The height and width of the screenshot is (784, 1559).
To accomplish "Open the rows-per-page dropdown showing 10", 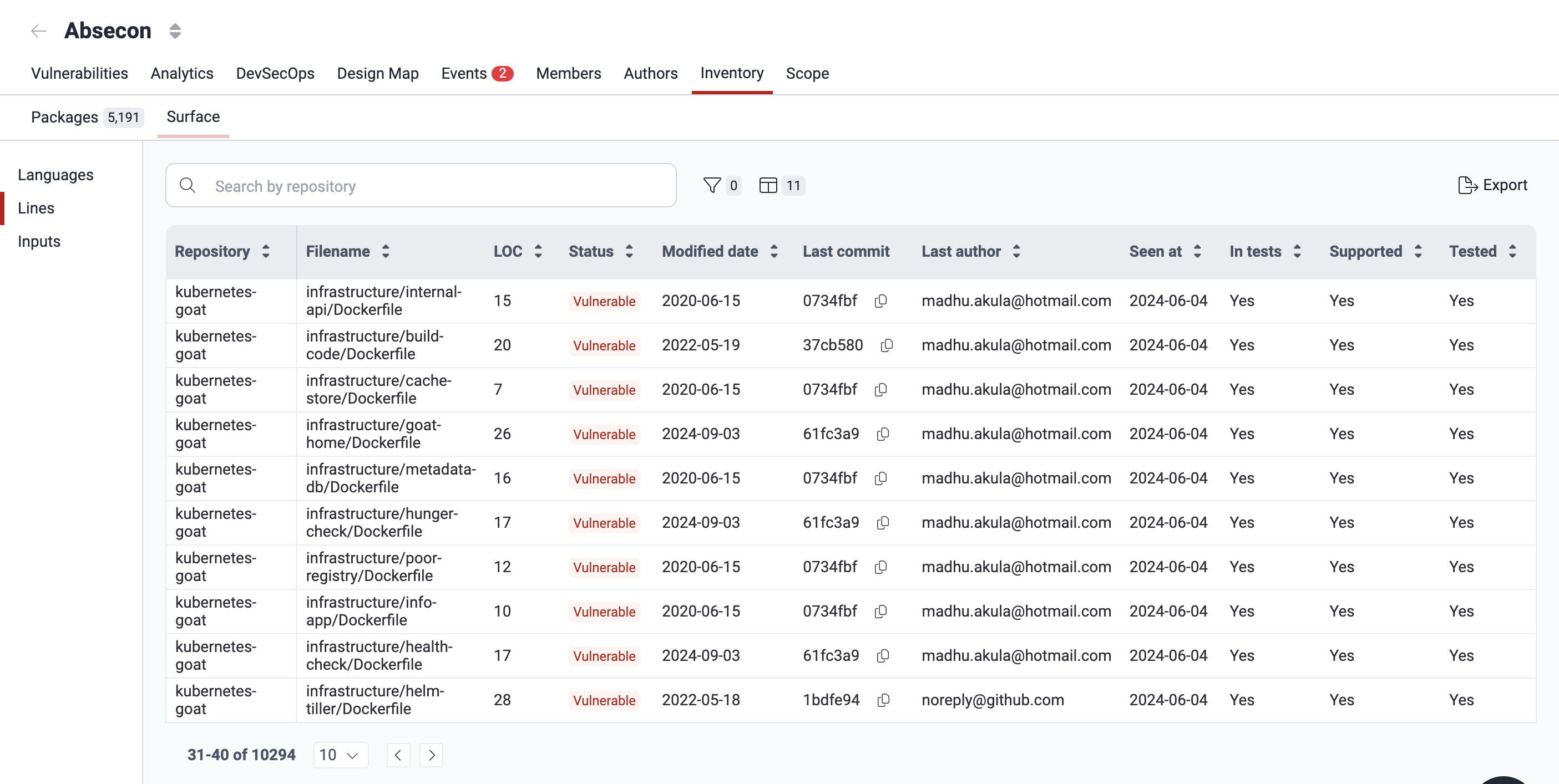I will click(x=340, y=755).
